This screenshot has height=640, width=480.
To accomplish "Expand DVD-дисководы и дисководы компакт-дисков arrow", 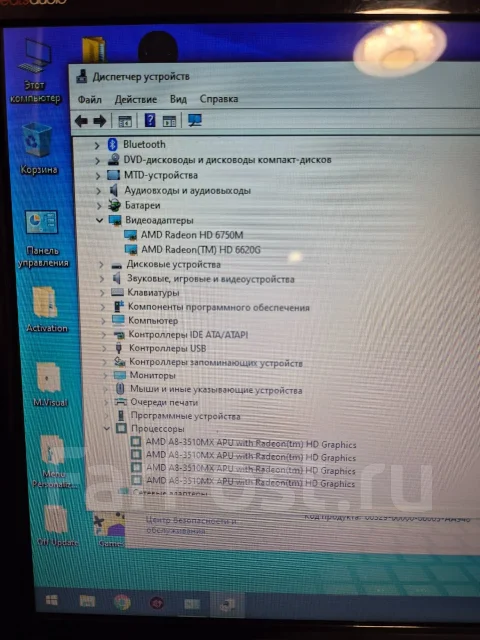I will pos(97,160).
